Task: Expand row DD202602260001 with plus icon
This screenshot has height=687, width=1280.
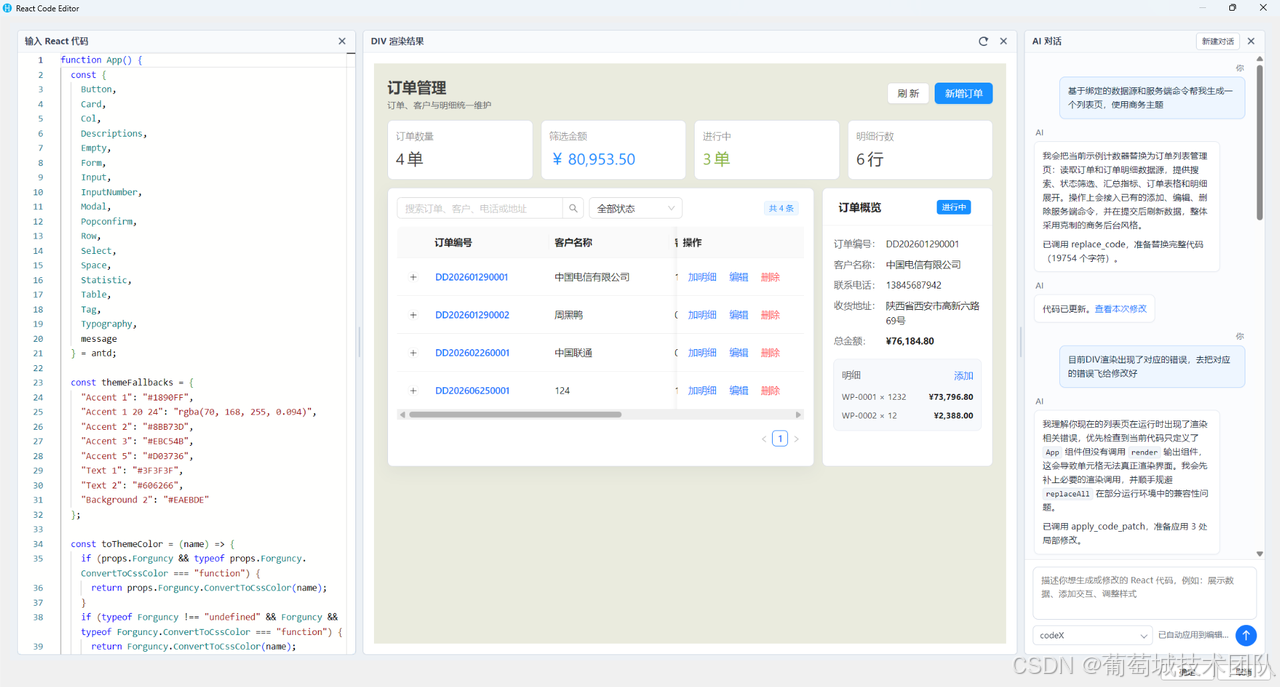Action: (x=413, y=353)
